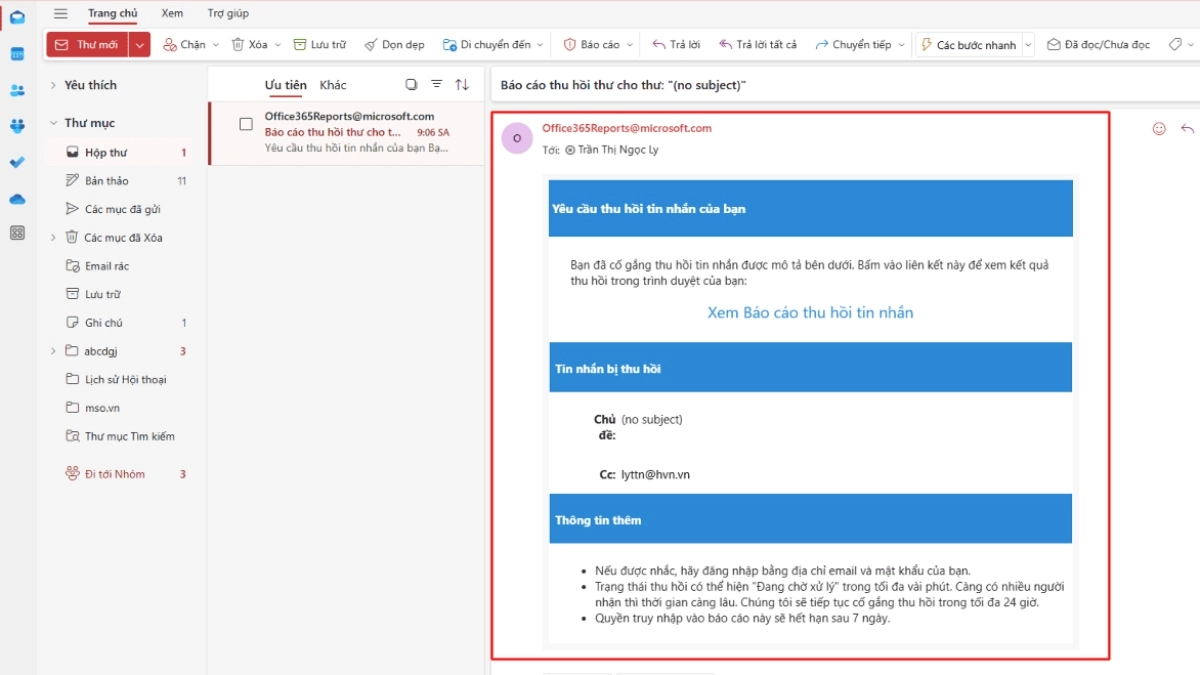This screenshot has height=675, width=1200.
Task: Click the sort icon above the message list
Action: click(461, 85)
